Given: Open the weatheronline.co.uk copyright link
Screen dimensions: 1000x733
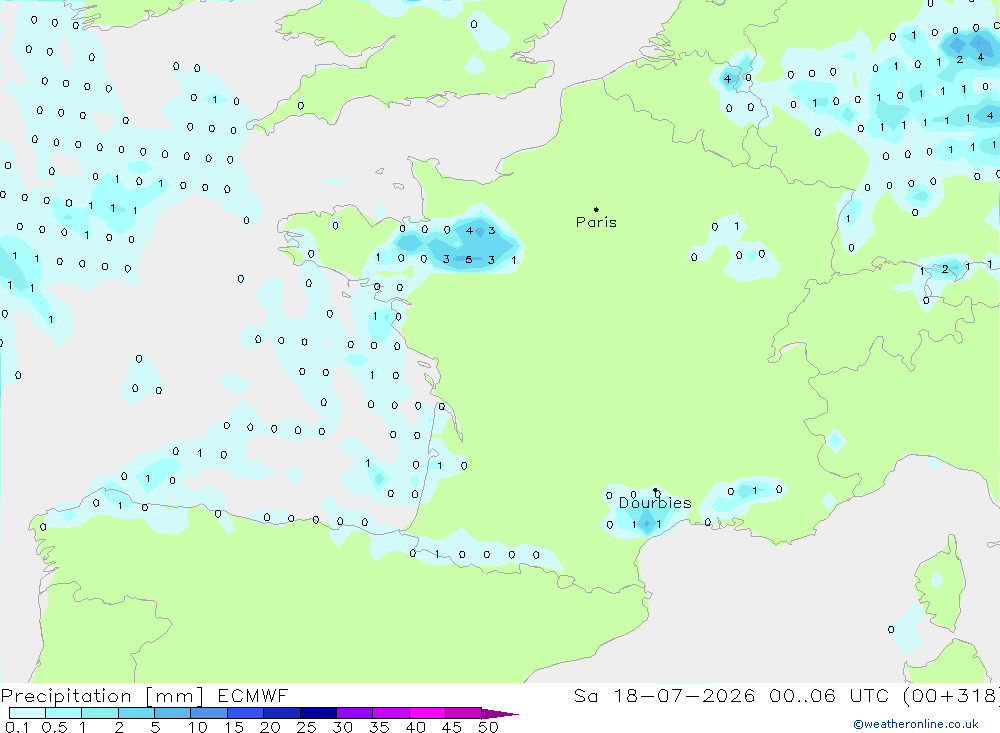Looking at the screenshot, I should [916, 724].
